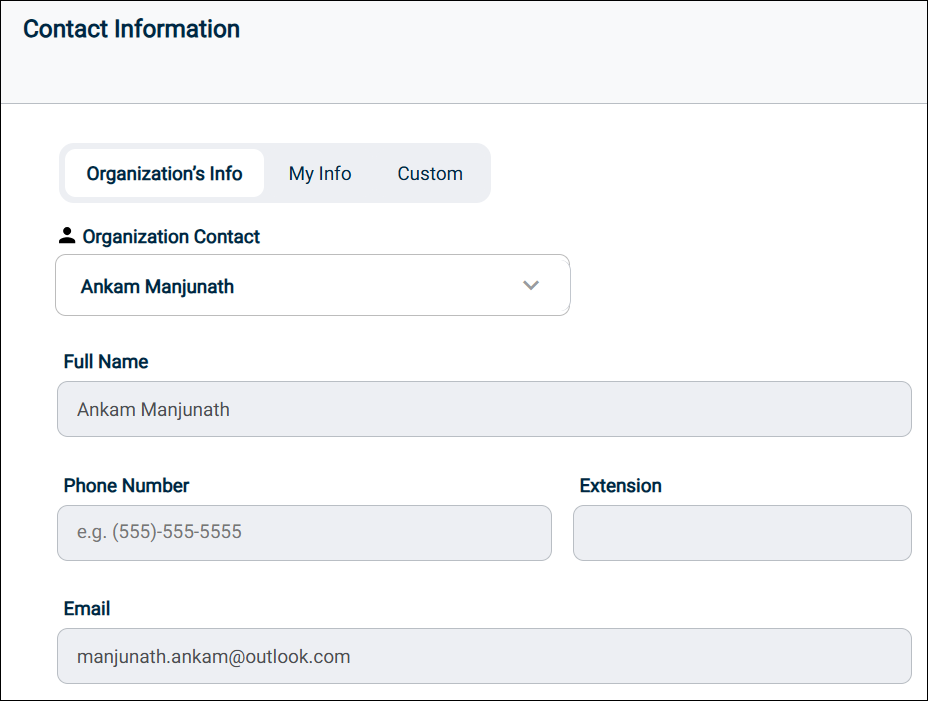Click the selected name text in the dropdown

157,287
